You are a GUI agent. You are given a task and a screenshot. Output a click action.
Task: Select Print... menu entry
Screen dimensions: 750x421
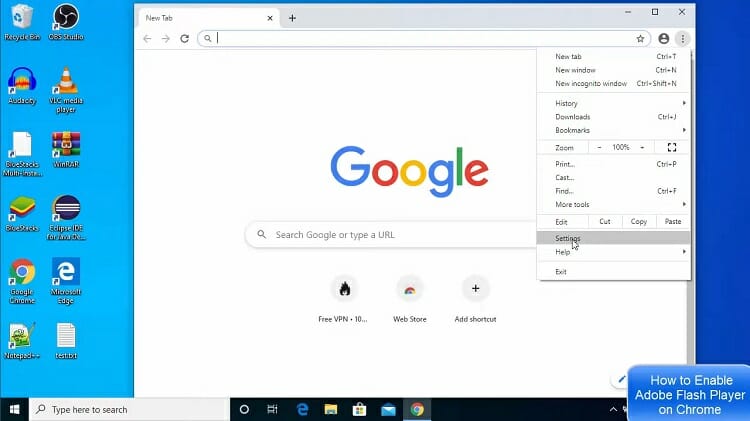pyautogui.click(x=614, y=164)
